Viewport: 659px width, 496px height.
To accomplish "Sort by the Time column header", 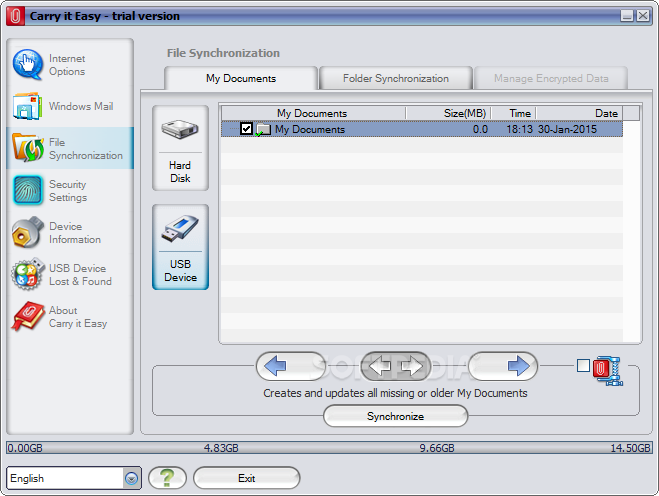I will 514,113.
